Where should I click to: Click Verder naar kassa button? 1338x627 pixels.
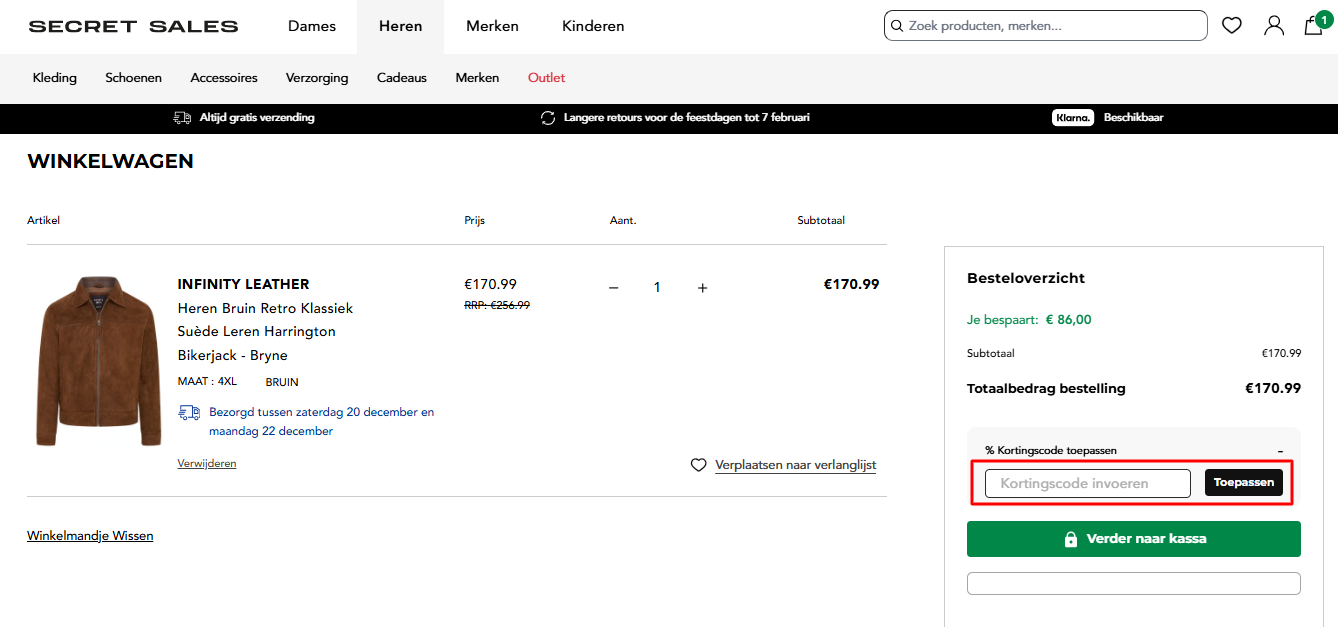coord(1133,539)
